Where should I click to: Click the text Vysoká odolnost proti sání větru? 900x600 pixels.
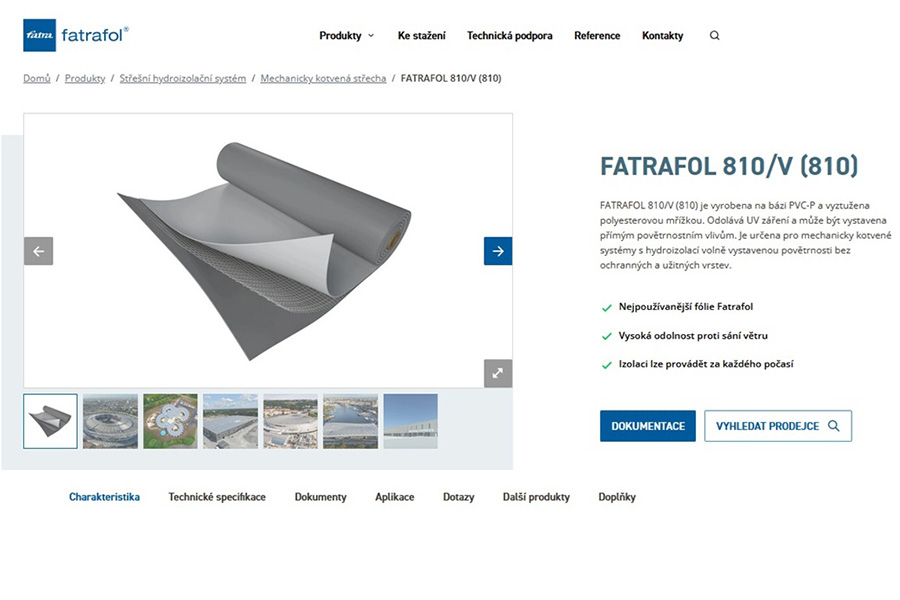point(693,336)
